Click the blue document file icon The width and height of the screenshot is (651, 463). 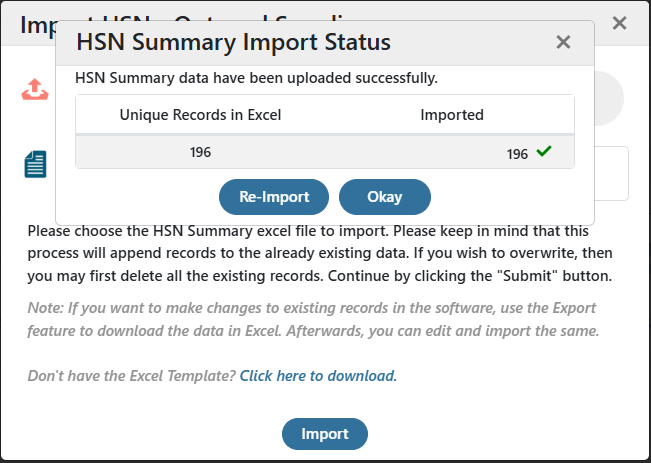click(35, 164)
